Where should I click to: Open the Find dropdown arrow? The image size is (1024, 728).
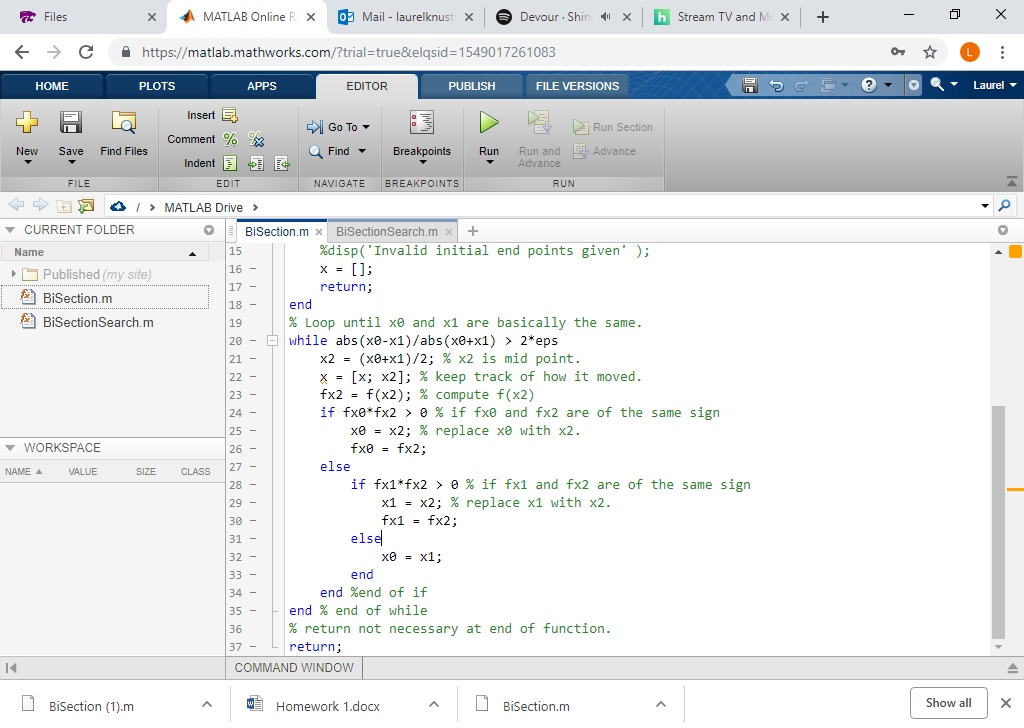(x=361, y=151)
